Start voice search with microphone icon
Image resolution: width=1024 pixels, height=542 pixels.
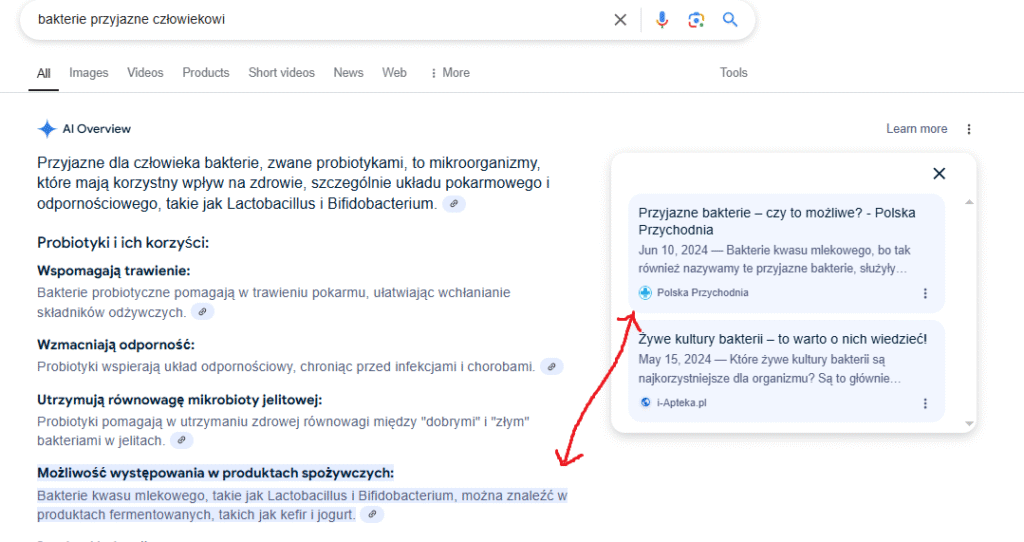coord(661,20)
